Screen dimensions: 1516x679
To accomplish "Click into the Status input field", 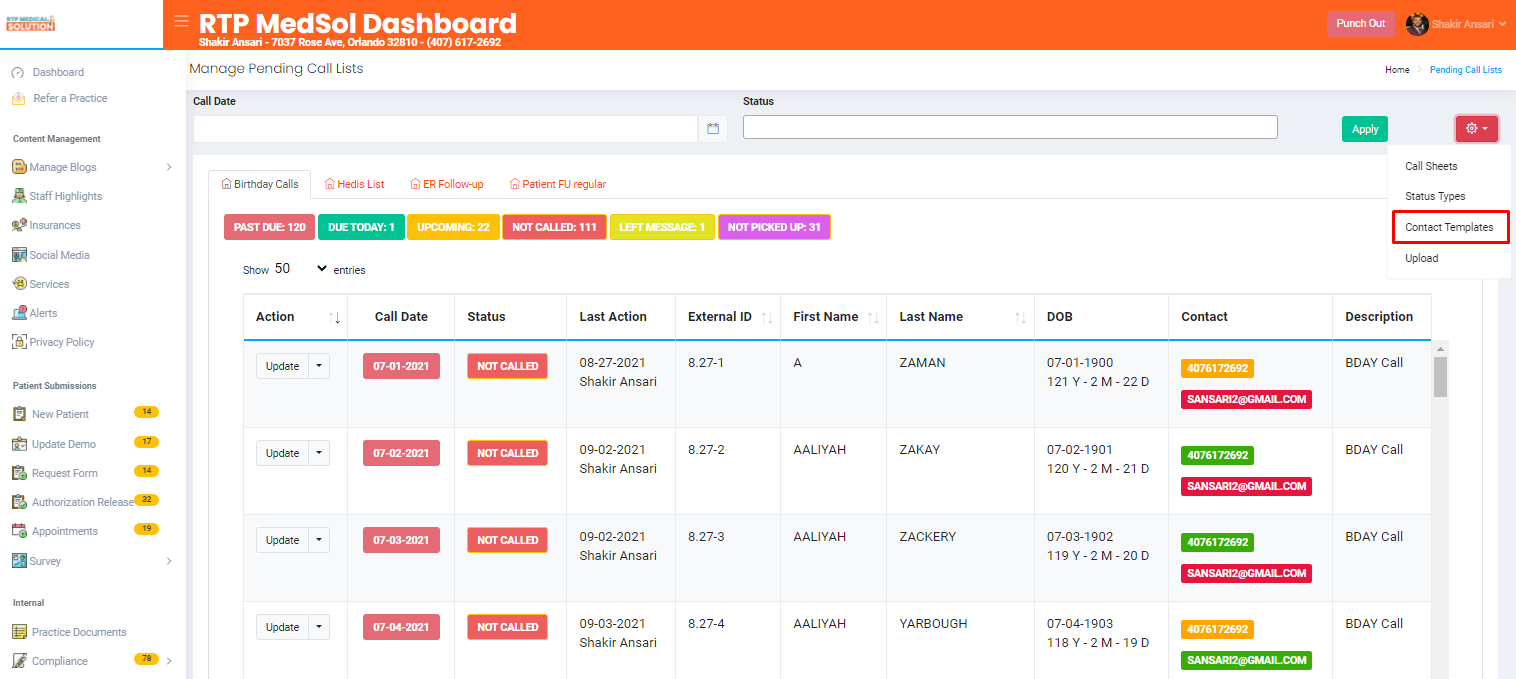I will [x=1010, y=127].
